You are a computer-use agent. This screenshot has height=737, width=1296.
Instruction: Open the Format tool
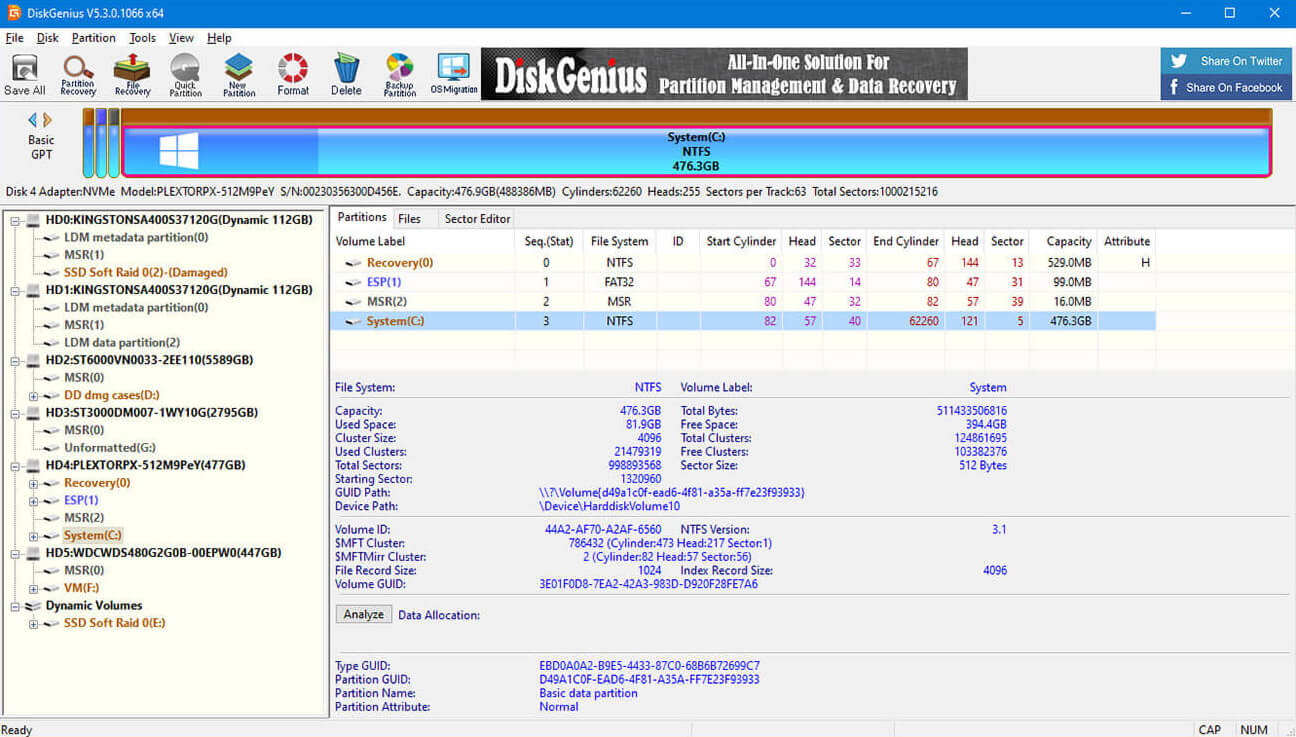tap(292, 73)
